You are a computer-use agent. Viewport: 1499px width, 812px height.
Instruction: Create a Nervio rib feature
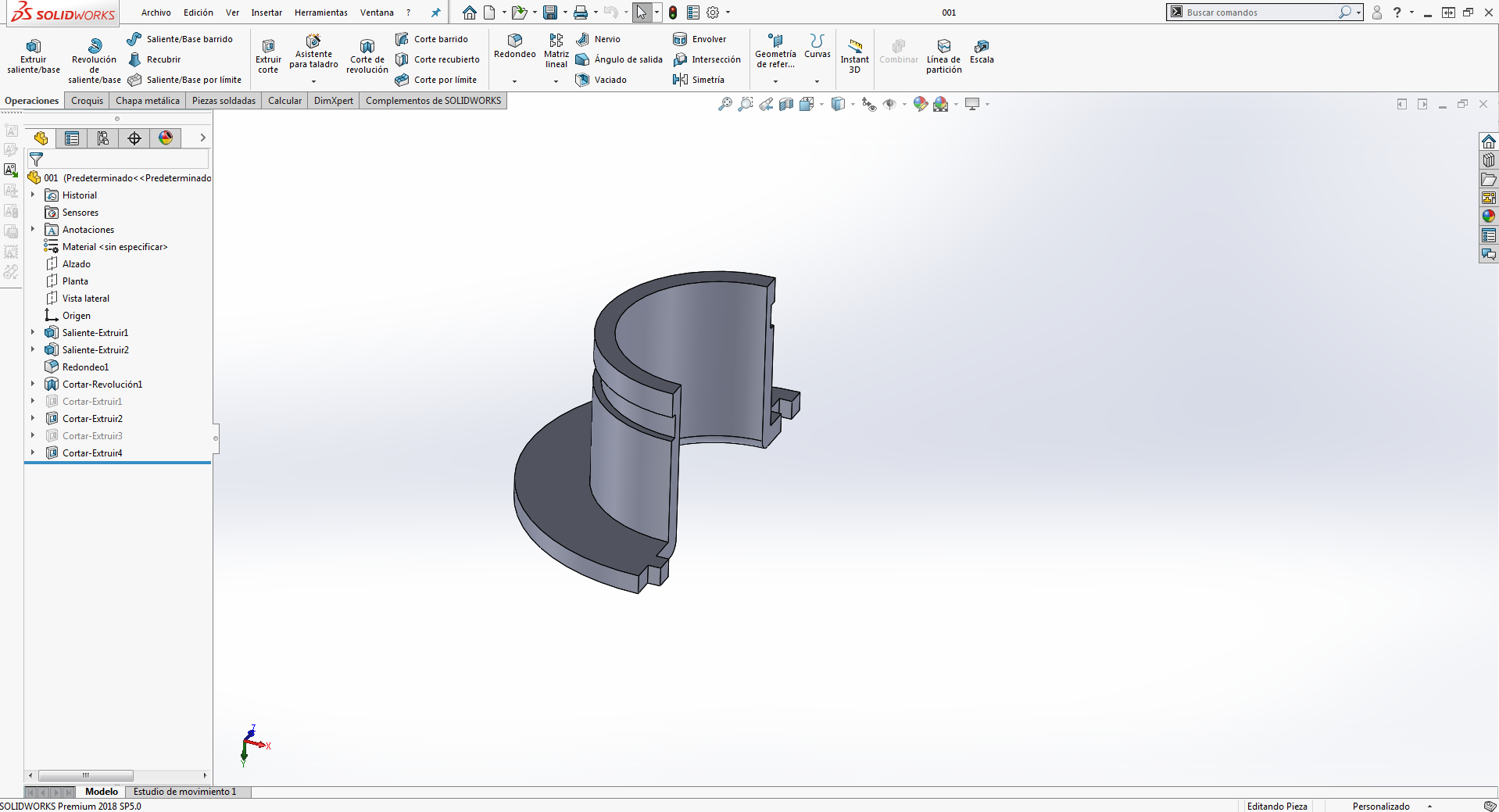(598, 39)
